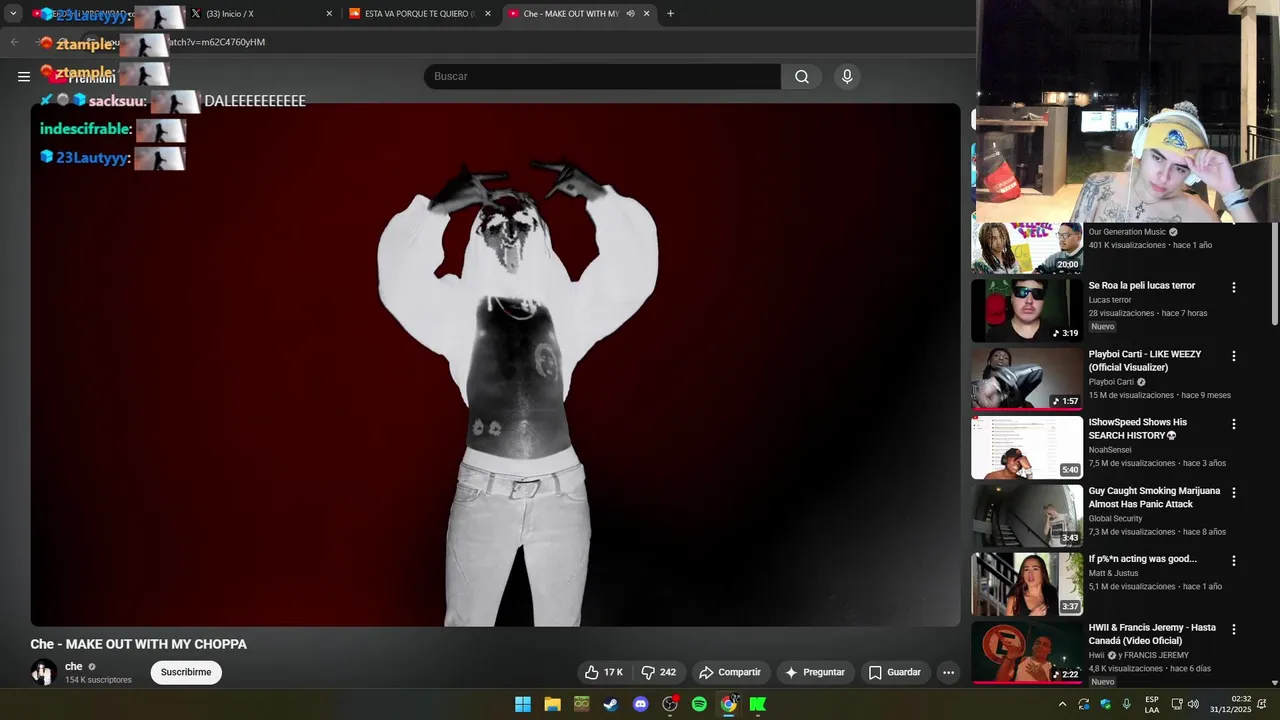Open the Windows Start menu

[x=523, y=704]
